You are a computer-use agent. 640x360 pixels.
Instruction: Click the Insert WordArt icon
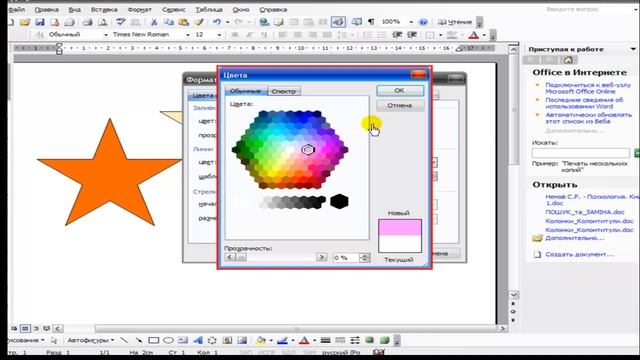[198, 340]
